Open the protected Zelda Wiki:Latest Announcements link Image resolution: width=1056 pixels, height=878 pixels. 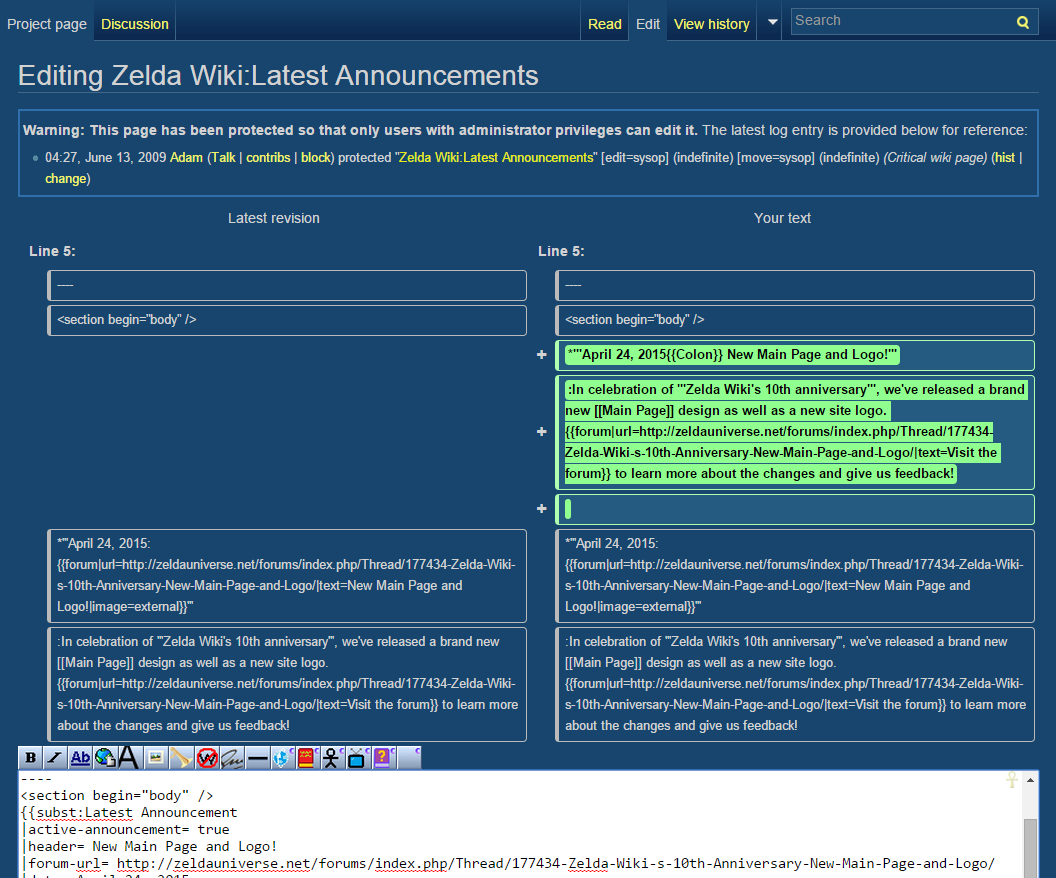(496, 158)
